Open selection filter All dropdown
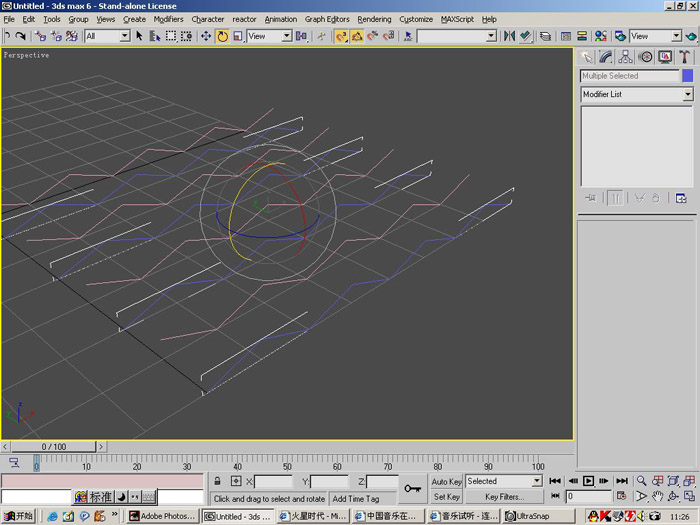The height and width of the screenshot is (525, 700). 108,36
